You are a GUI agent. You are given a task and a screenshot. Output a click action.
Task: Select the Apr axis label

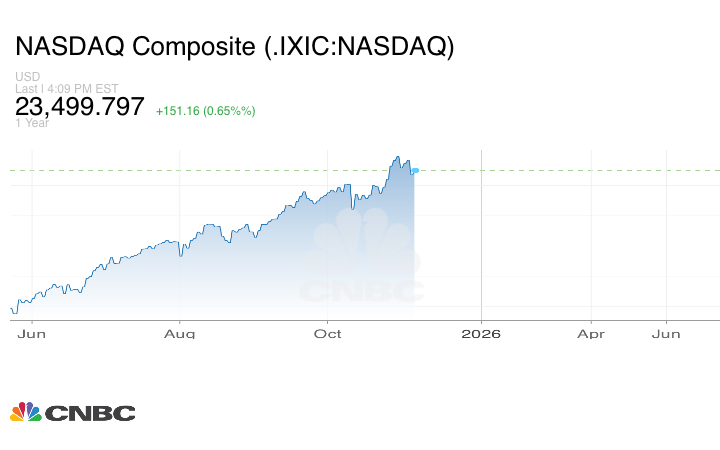pyautogui.click(x=591, y=334)
